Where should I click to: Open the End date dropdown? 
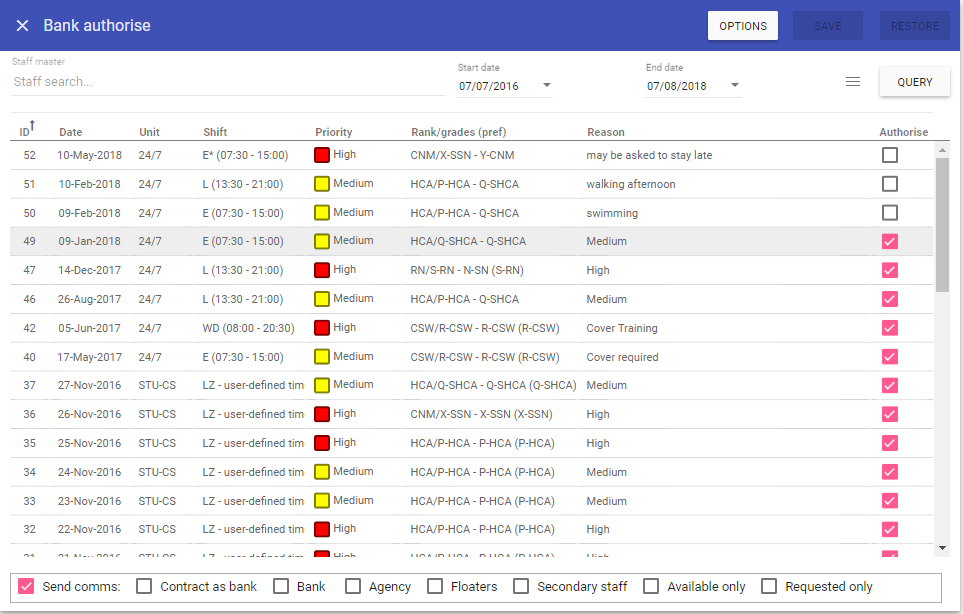[x=735, y=85]
